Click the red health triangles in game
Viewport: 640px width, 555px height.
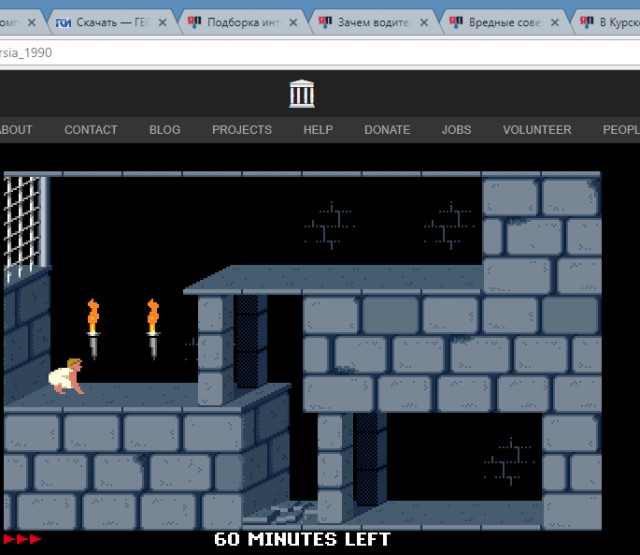(21, 539)
